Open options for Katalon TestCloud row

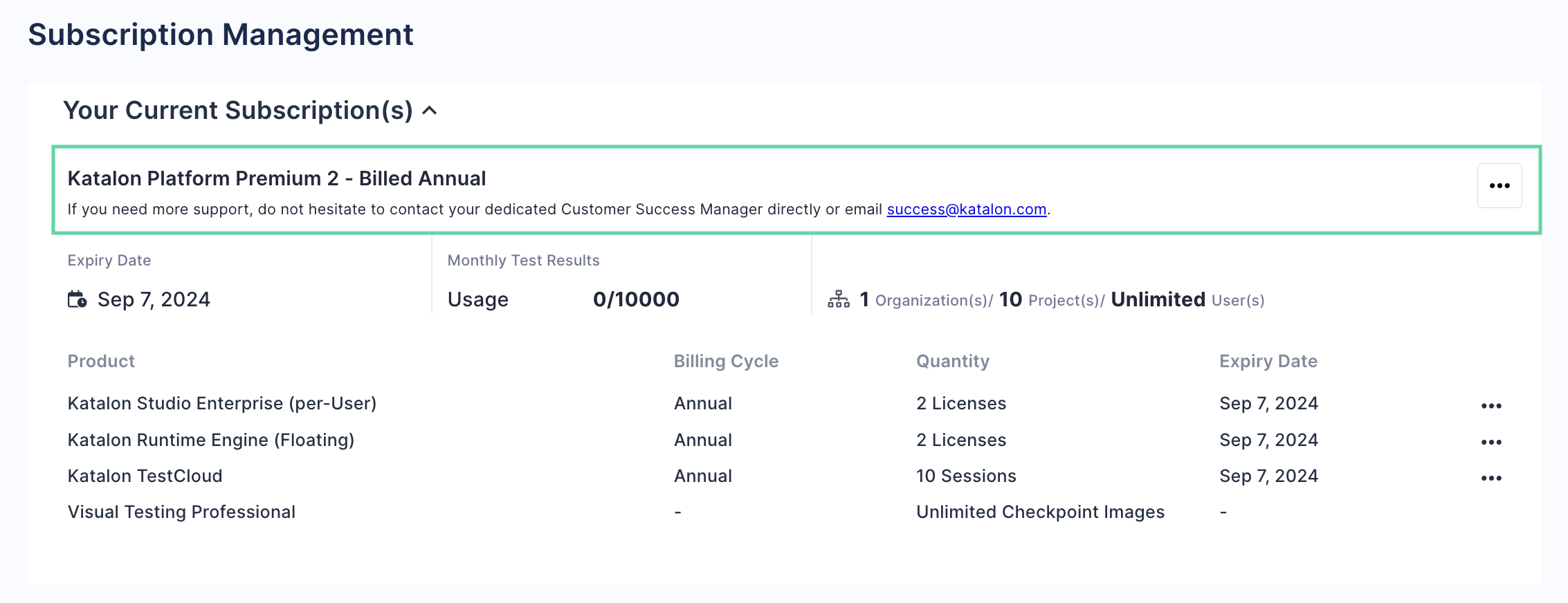pyautogui.click(x=1491, y=478)
